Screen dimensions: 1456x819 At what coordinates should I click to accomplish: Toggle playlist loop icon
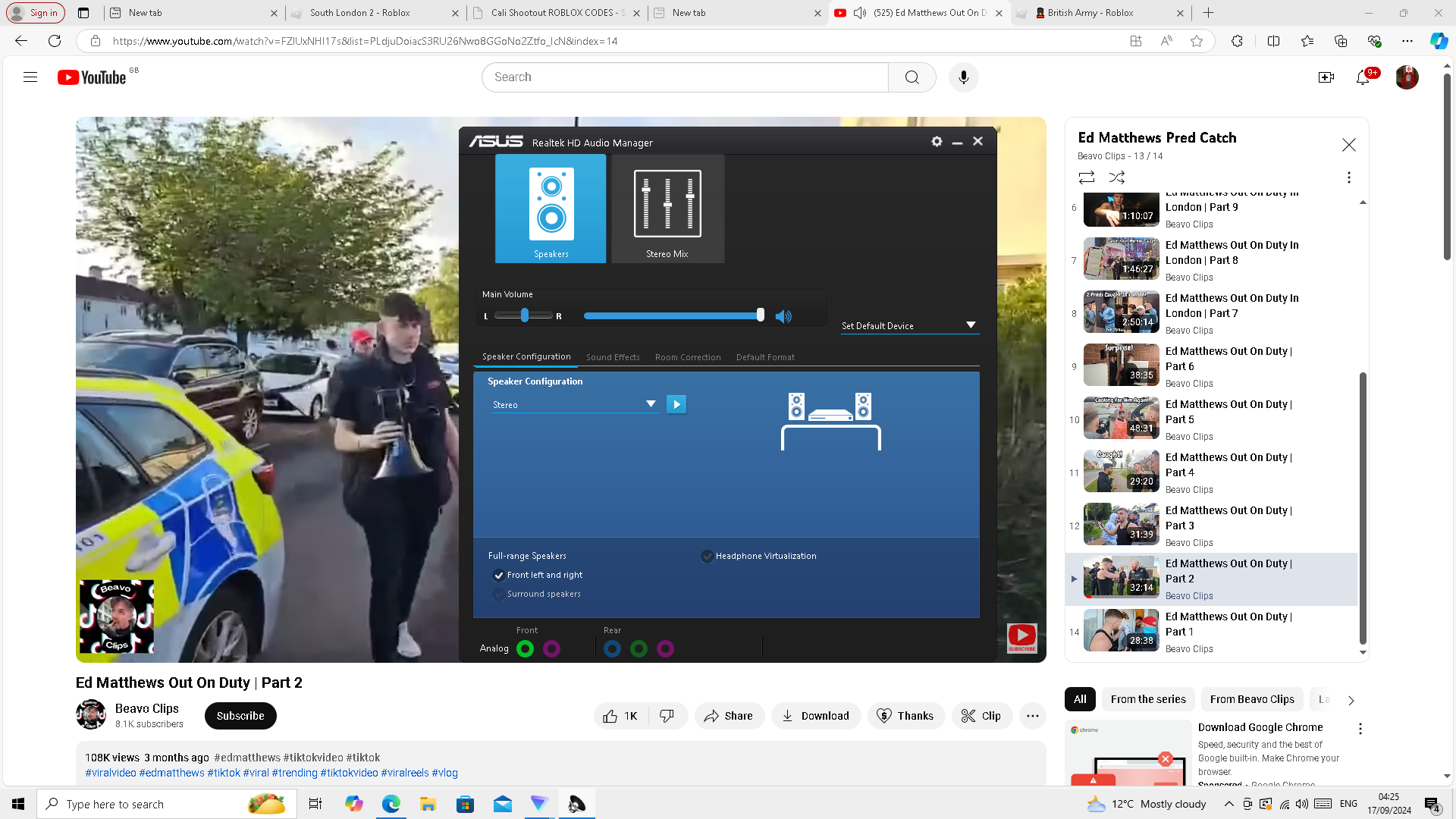pos(1086,177)
